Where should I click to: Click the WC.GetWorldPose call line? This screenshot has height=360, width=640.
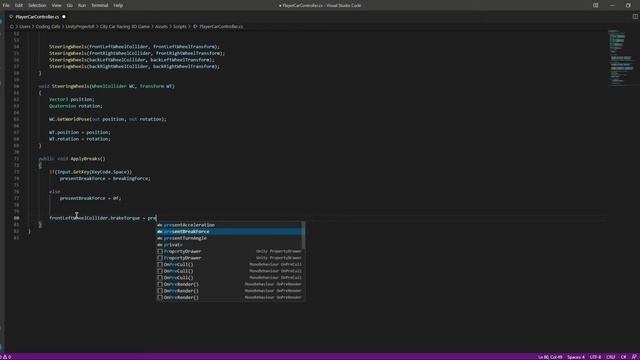(108, 119)
